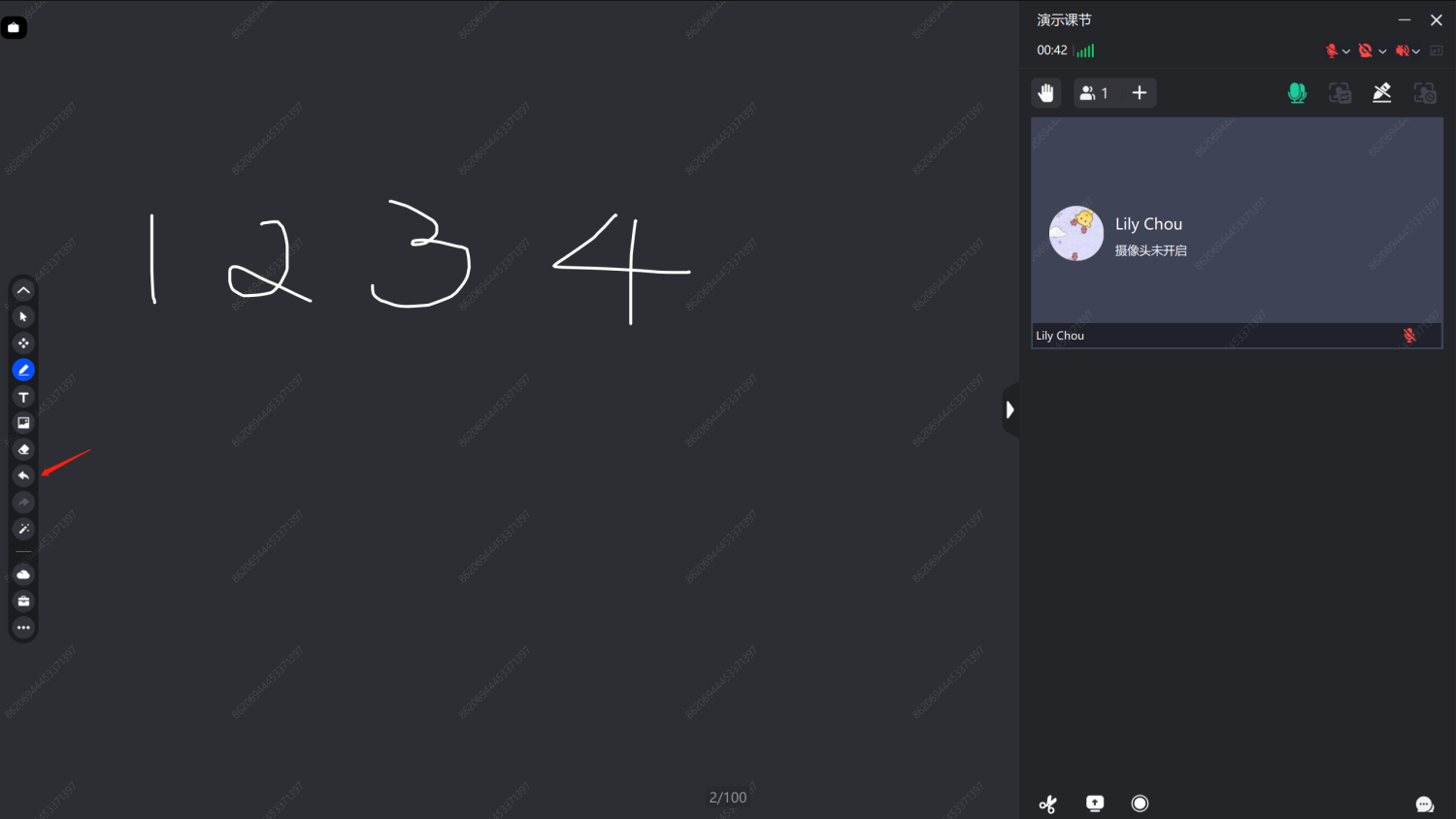Close the class panel window

coord(1437,20)
